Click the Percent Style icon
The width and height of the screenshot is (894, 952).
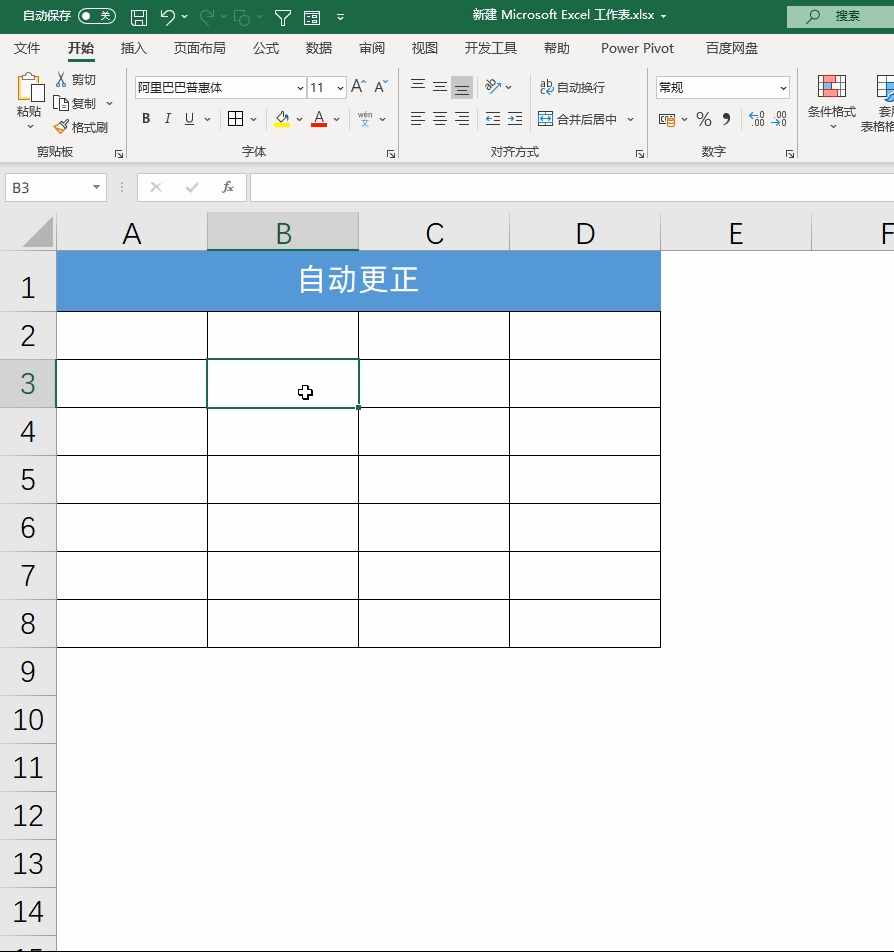pyautogui.click(x=703, y=119)
